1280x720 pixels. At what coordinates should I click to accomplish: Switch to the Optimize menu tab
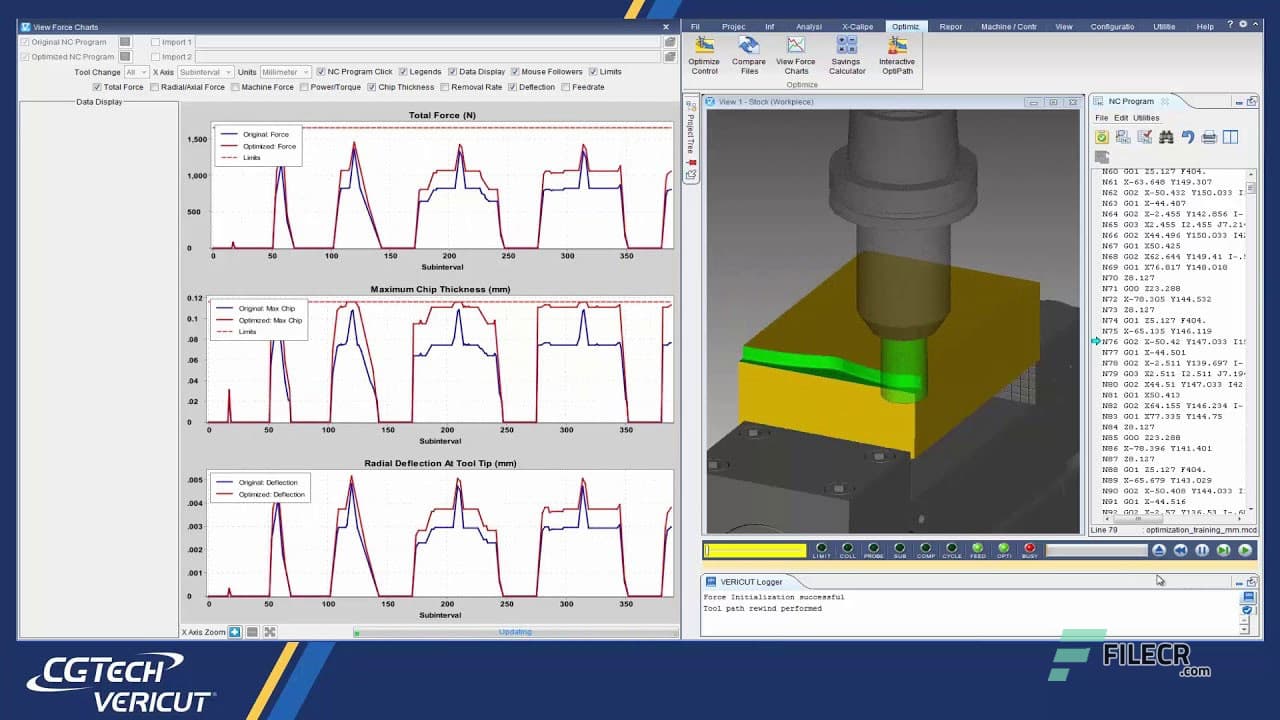click(x=906, y=26)
